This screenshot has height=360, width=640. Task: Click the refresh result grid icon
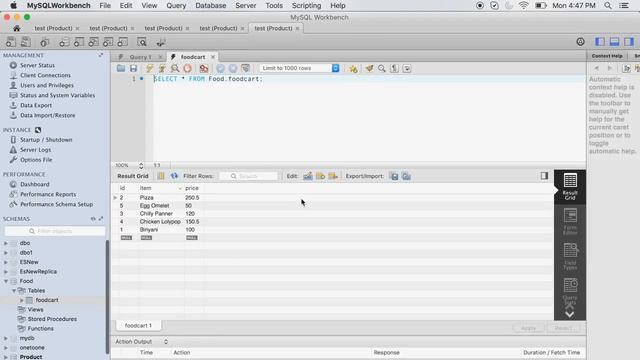(x=174, y=176)
